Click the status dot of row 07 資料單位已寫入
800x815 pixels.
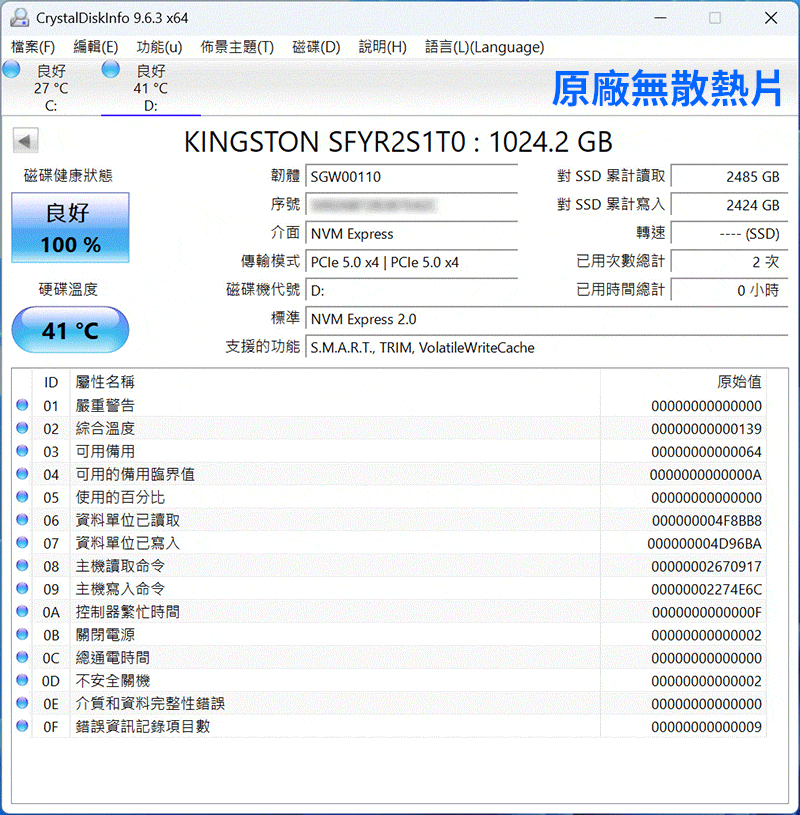point(22,542)
